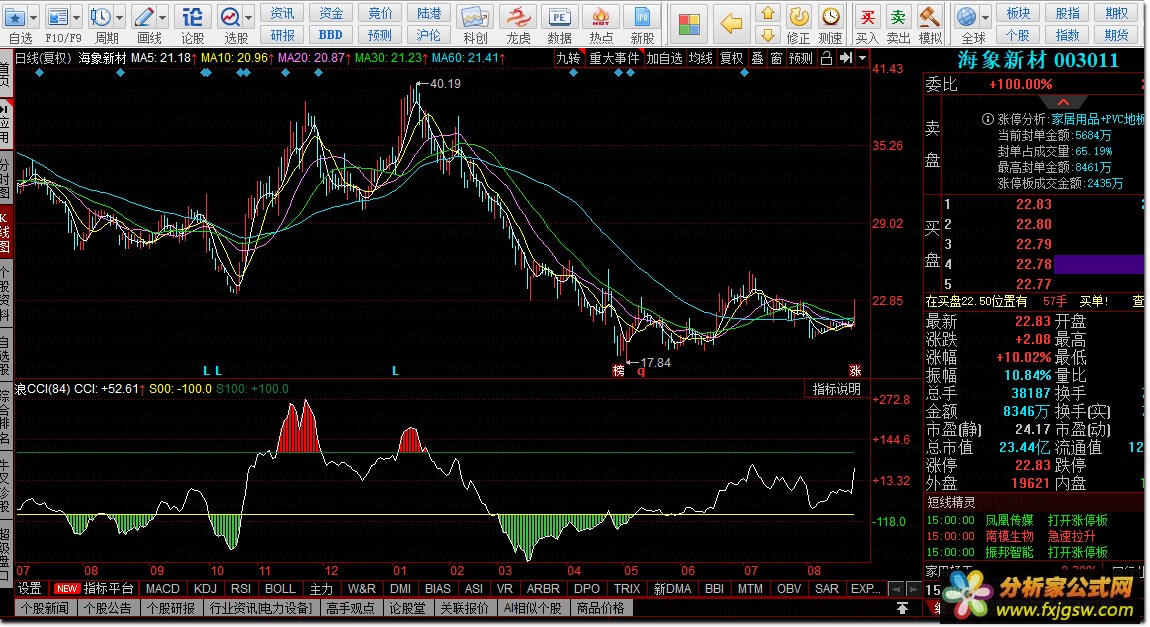
Task: Click the 修正 correction icon
Action: (x=799, y=16)
